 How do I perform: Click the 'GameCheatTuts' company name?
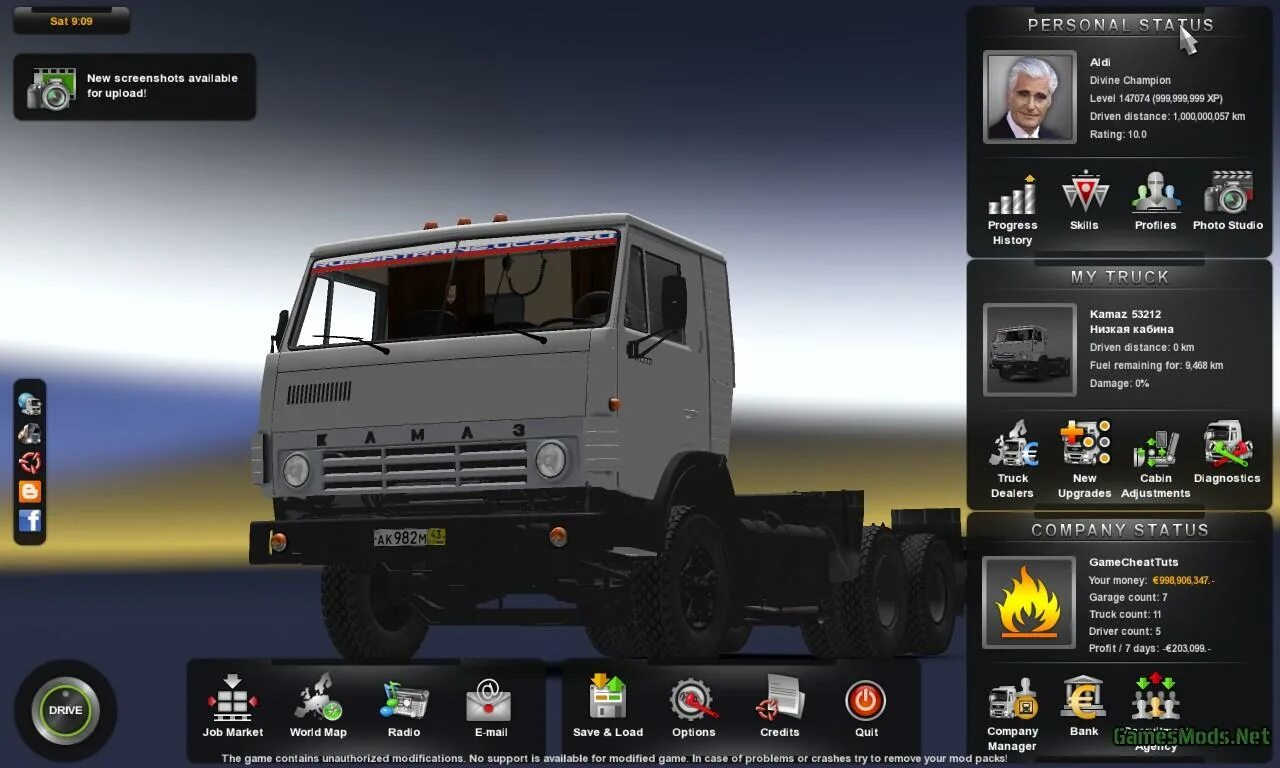click(x=1133, y=563)
